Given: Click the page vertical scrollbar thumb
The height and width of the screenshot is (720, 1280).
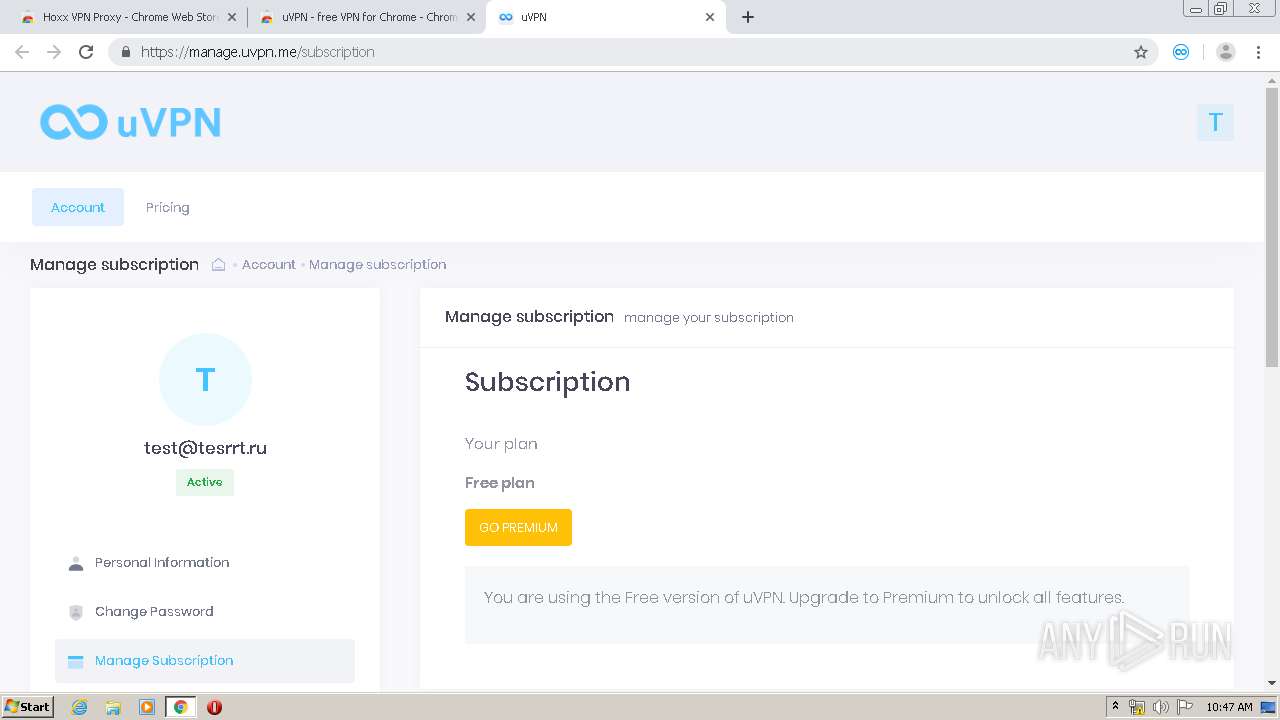Looking at the screenshot, I should tap(1272, 227).
